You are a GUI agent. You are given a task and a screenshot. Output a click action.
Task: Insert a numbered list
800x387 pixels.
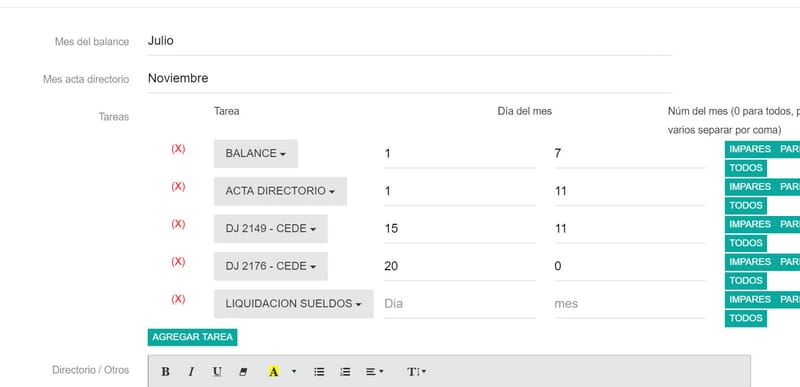(x=345, y=372)
